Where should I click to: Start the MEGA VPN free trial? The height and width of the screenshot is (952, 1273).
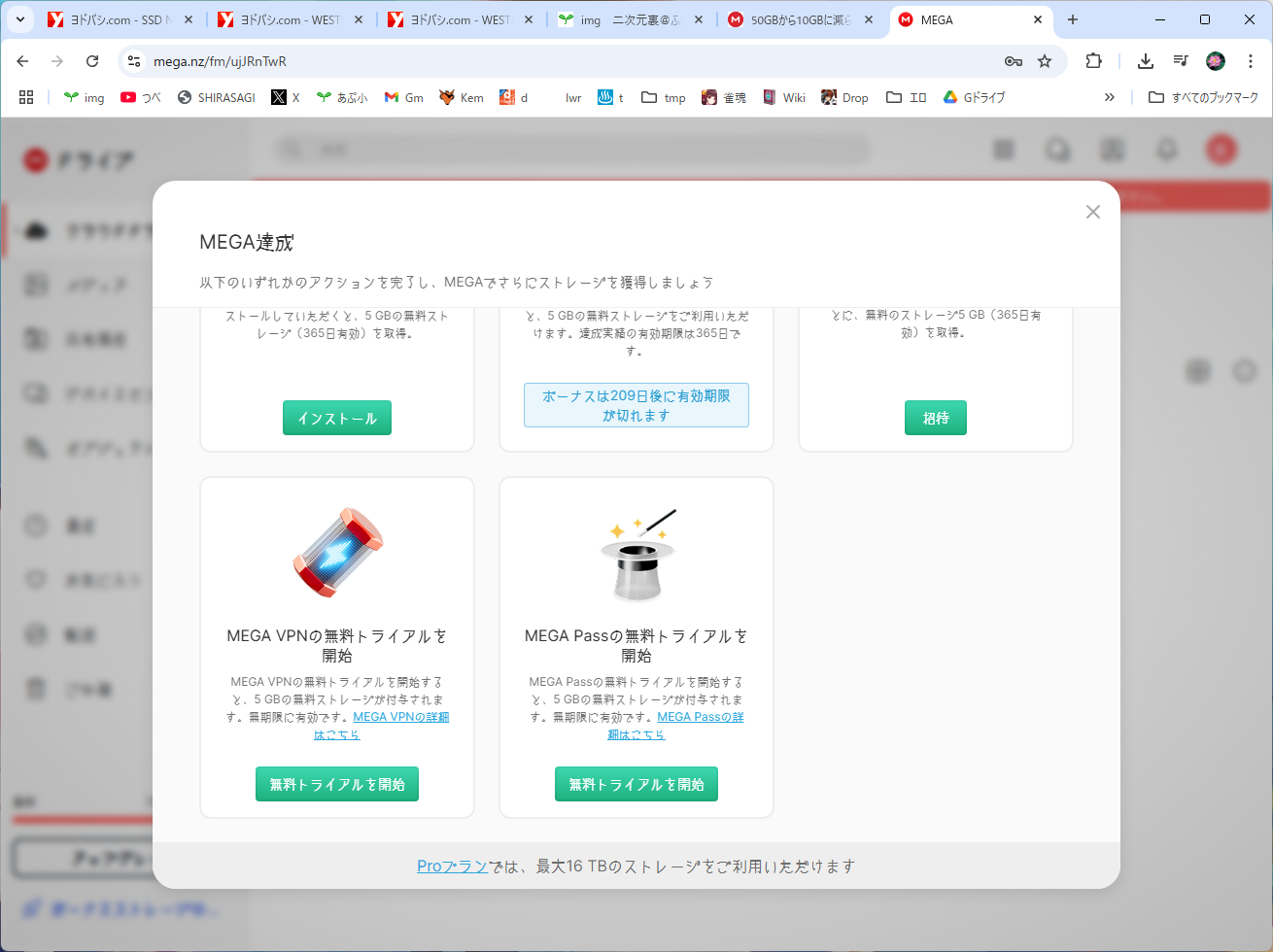(337, 784)
